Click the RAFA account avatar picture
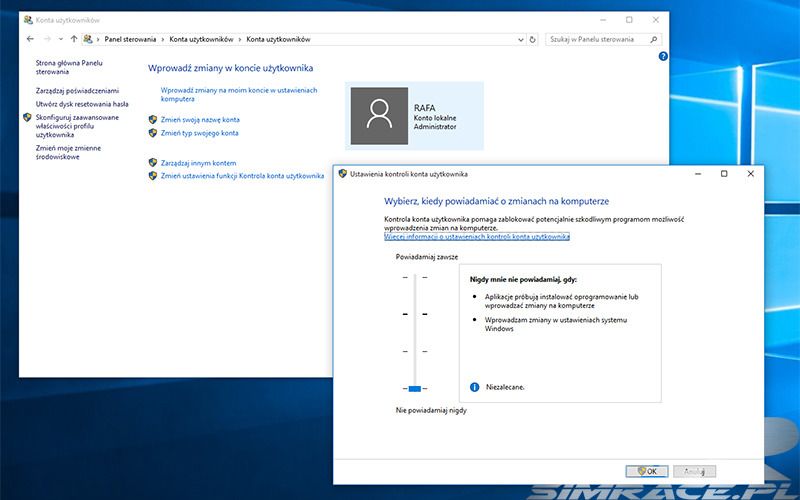Screen dimensions: 800x500 coord(379,116)
